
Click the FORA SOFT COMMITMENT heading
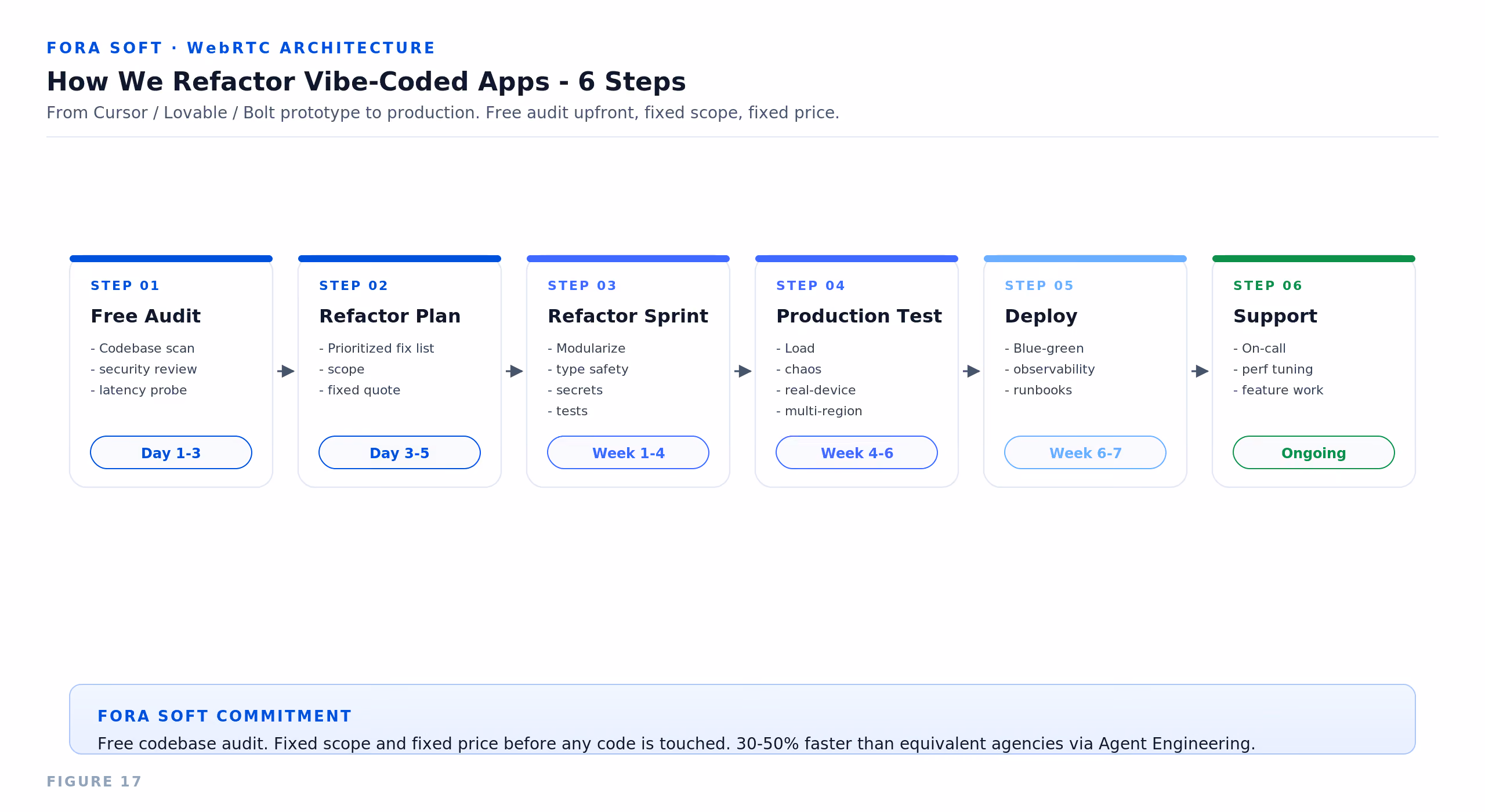coord(224,716)
